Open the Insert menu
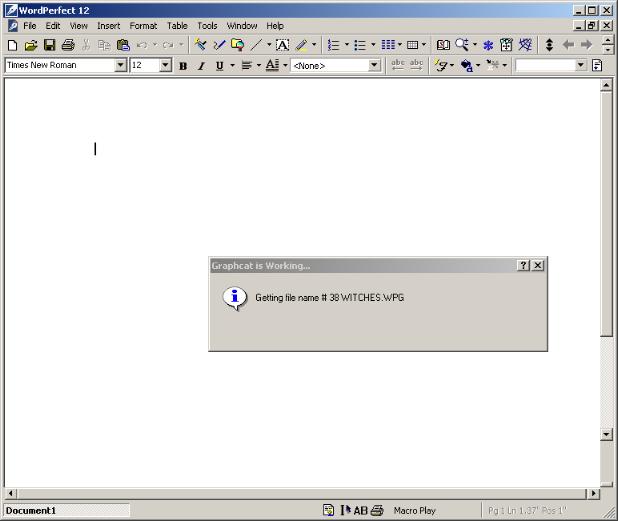618x521 pixels. click(108, 26)
